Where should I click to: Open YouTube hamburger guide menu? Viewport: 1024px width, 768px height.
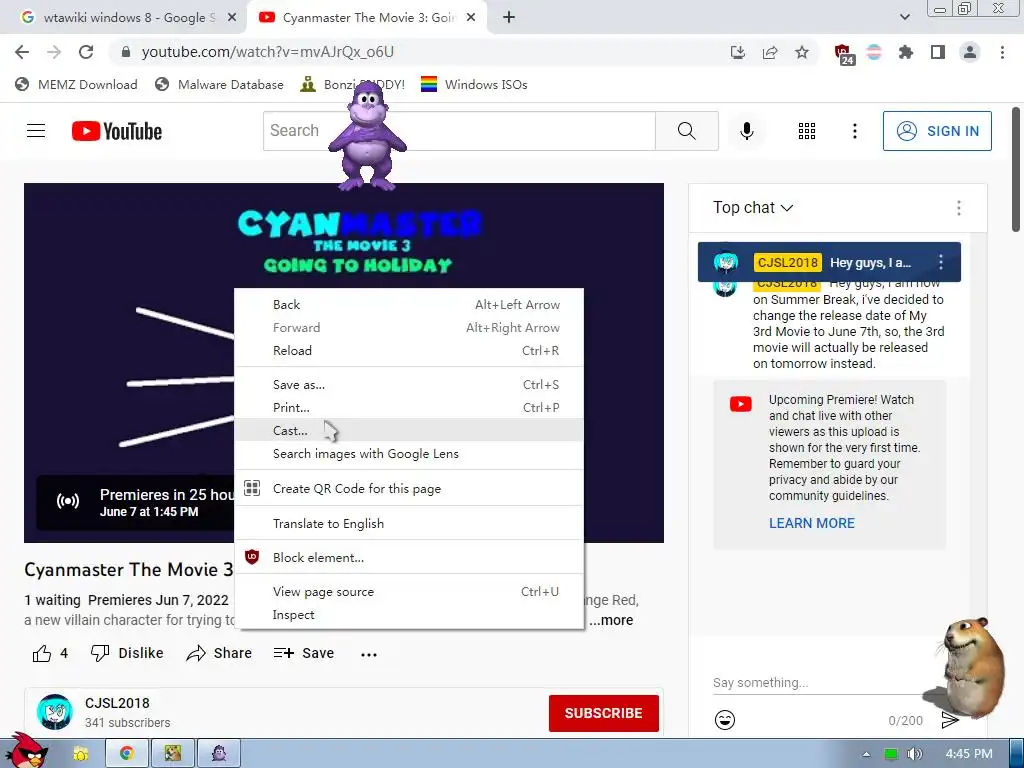click(x=36, y=131)
